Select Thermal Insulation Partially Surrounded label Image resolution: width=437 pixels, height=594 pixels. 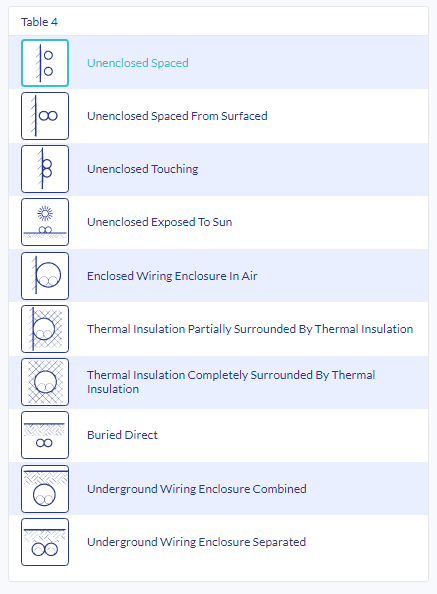(250, 329)
